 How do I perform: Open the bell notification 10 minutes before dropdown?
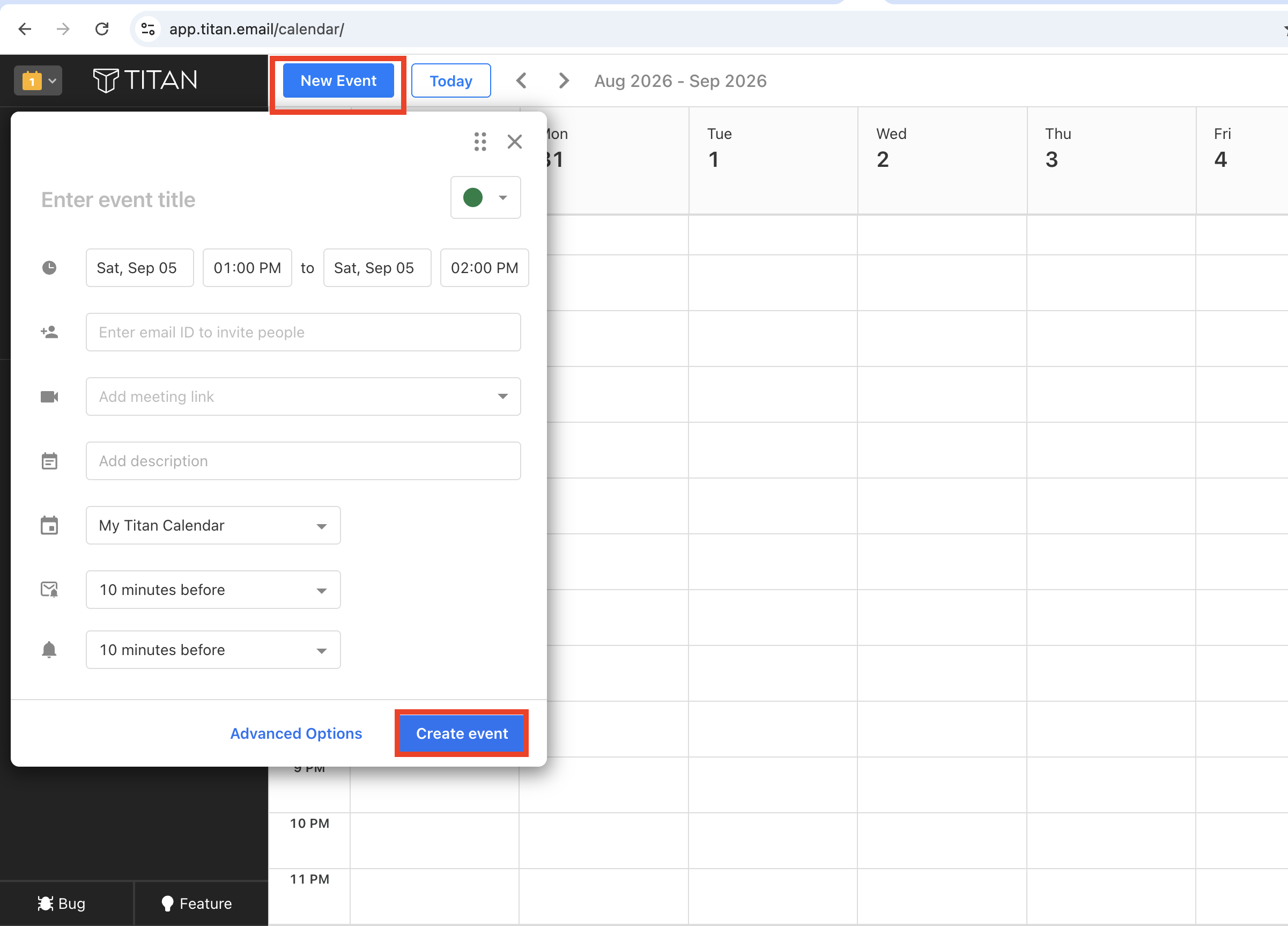[x=213, y=649]
